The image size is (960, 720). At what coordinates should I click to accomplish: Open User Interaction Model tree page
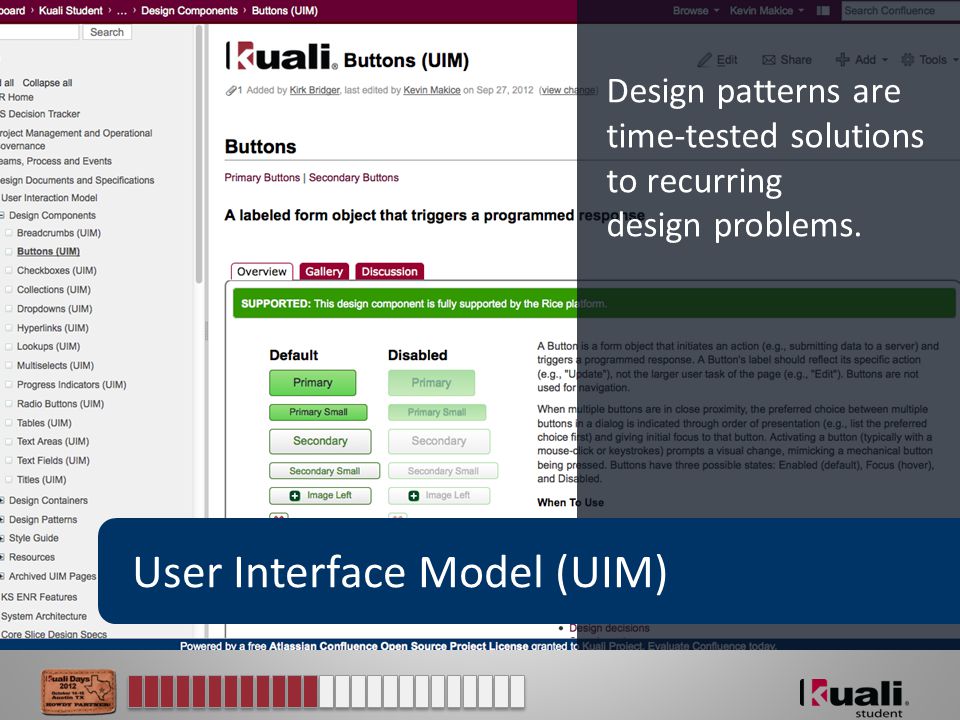pyautogui.click(x=49, y=198)
